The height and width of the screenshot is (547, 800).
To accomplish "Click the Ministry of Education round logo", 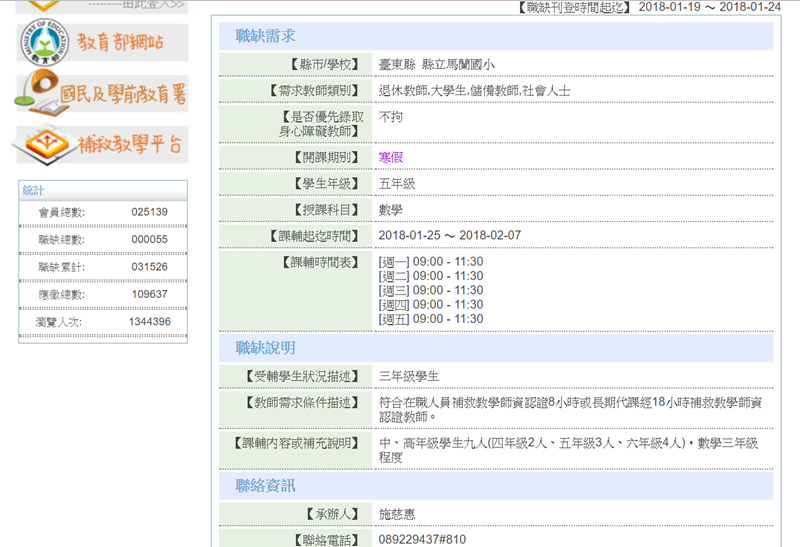I will 44,42.
